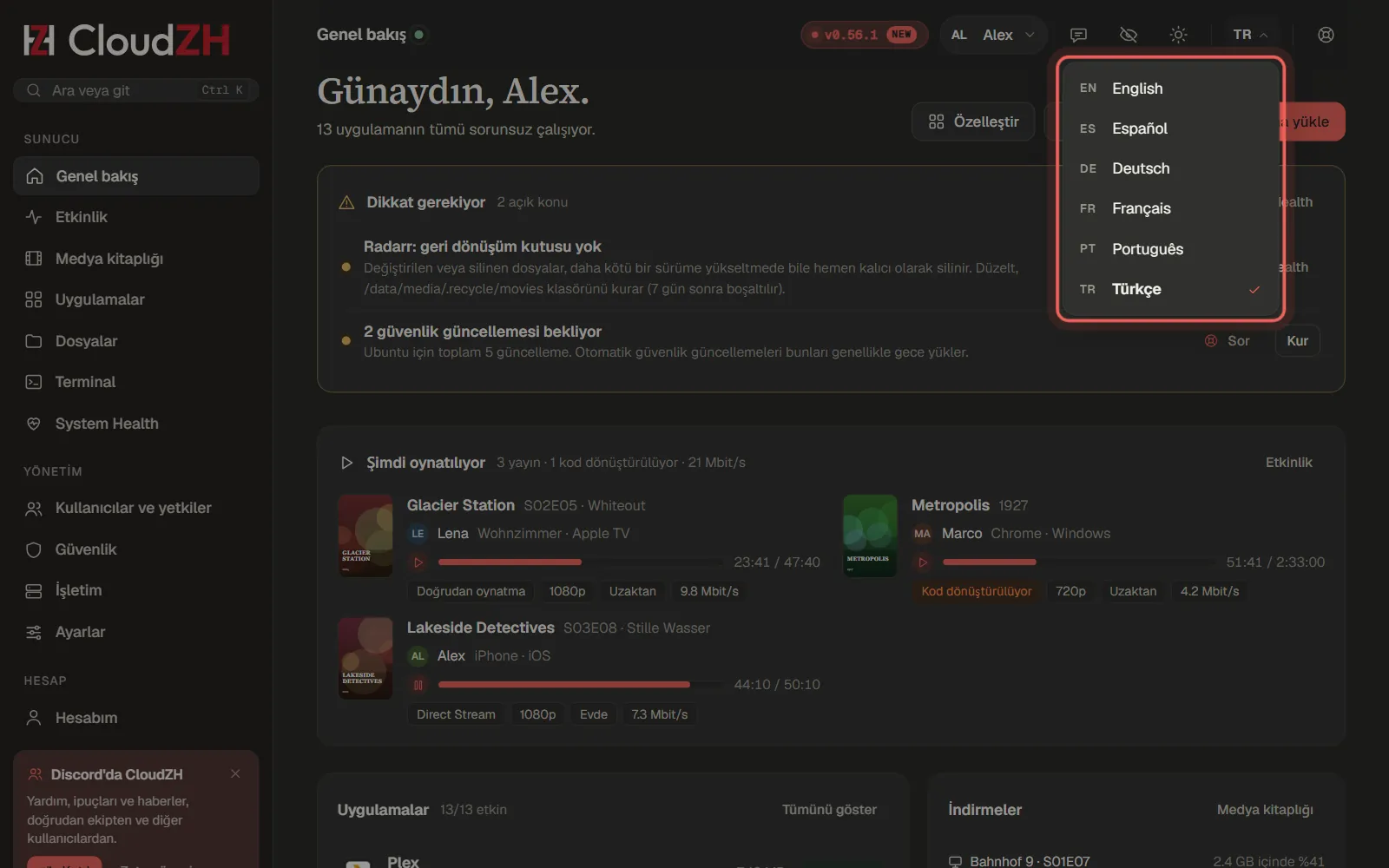Open Medya kitaplığı in sidebar
Image resolution: width=1389 pixels, height=868 pixels.
point(136,259)
